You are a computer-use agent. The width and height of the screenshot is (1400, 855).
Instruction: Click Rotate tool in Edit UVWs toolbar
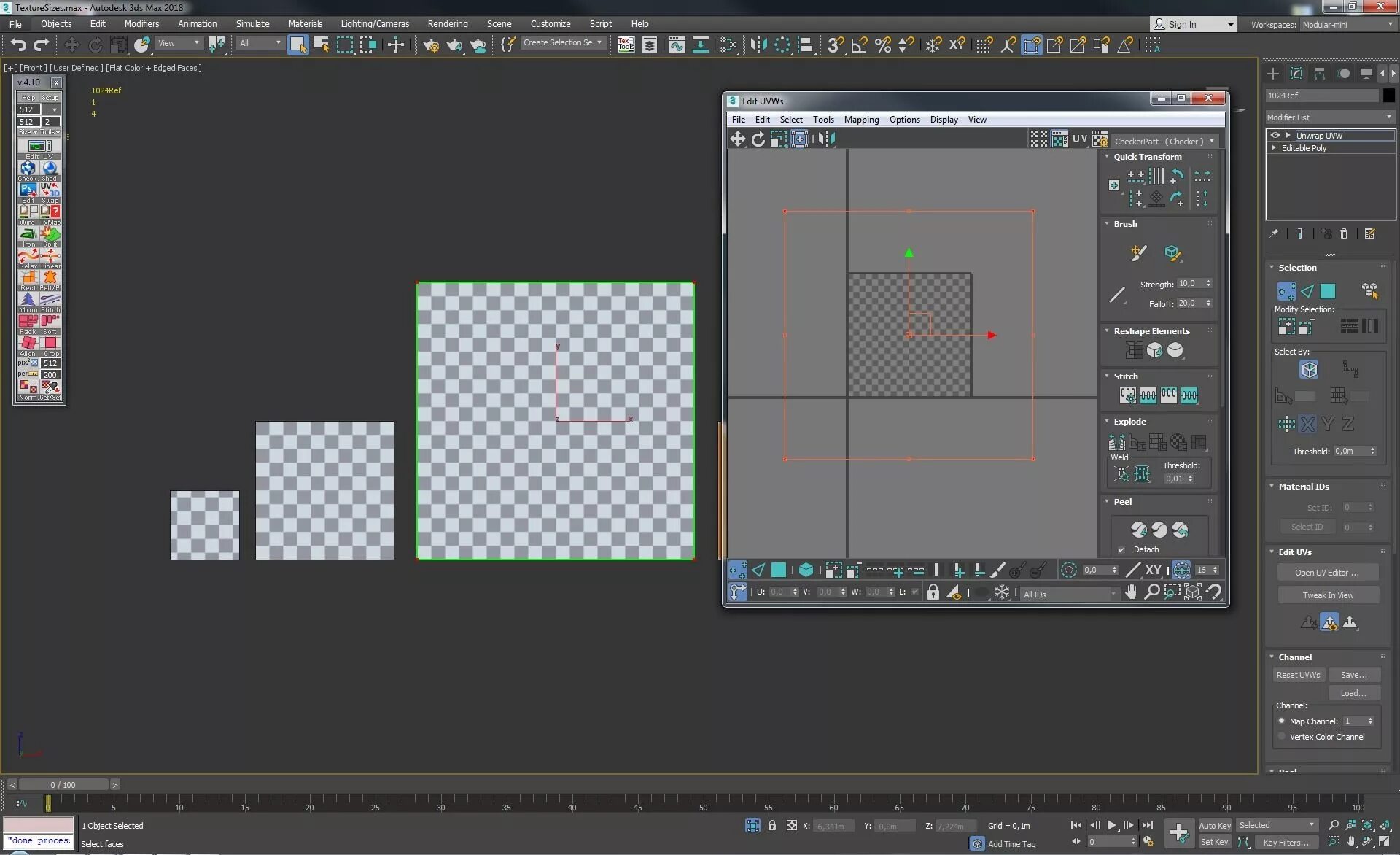click(758, 139)
